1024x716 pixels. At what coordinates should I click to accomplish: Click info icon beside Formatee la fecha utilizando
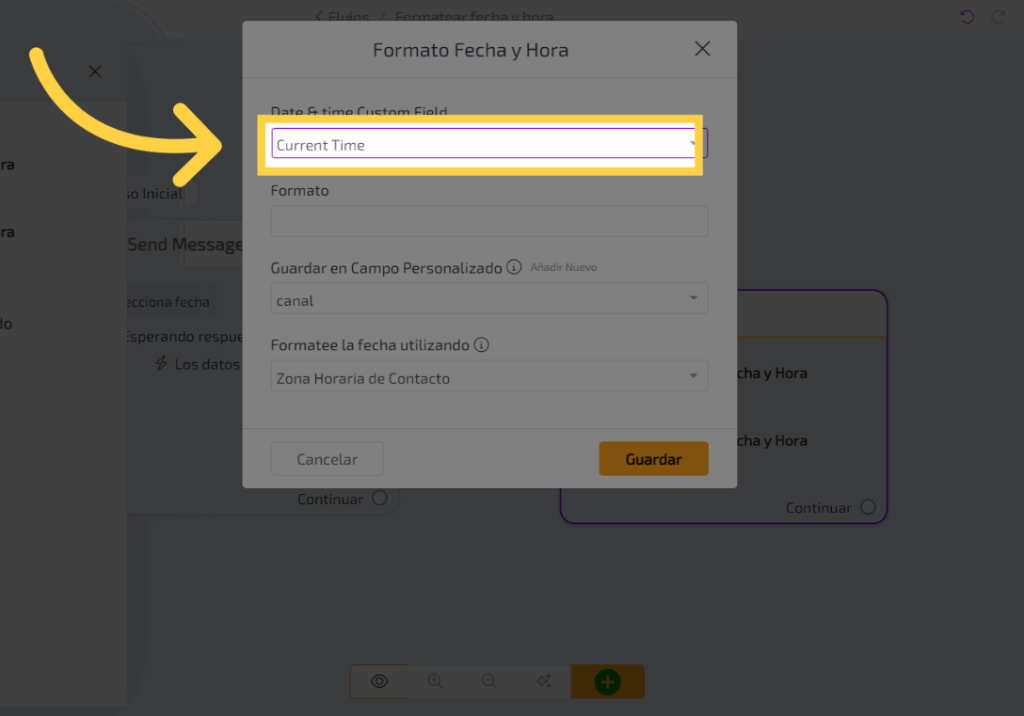[x=481, y=345]
